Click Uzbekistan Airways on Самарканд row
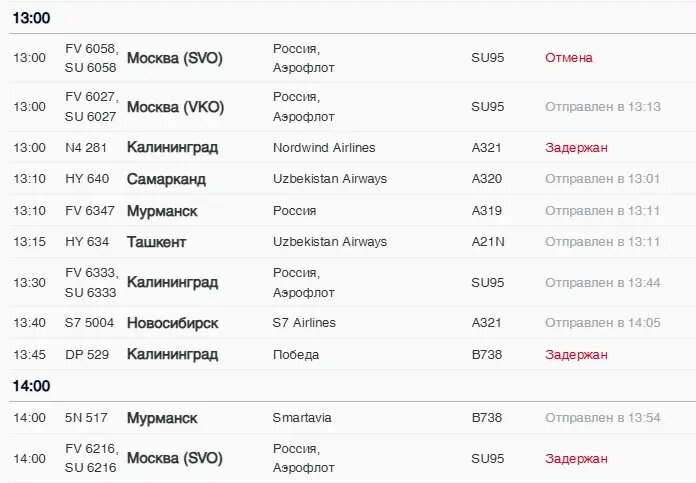This screenshot has width=696, height=483. click(329, 179)
